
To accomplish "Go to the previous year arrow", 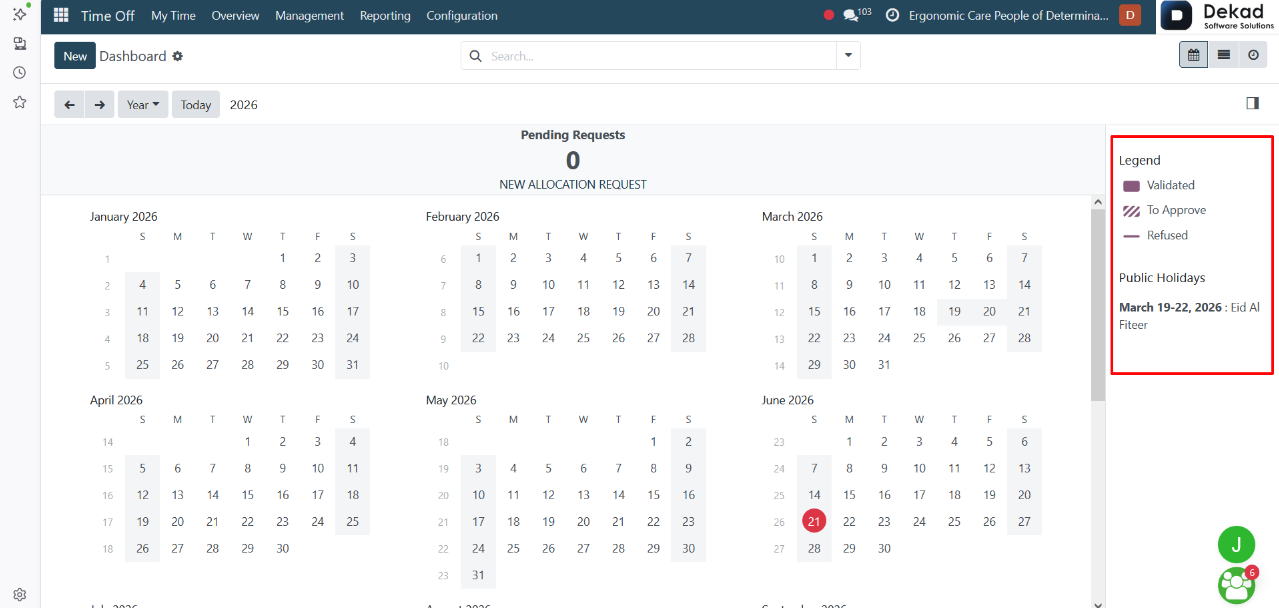I will point(69,105).
